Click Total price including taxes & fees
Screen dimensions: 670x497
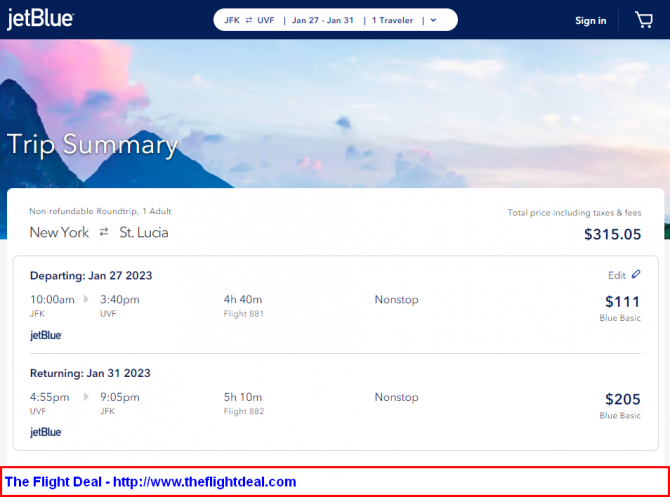tap(574, 212)
